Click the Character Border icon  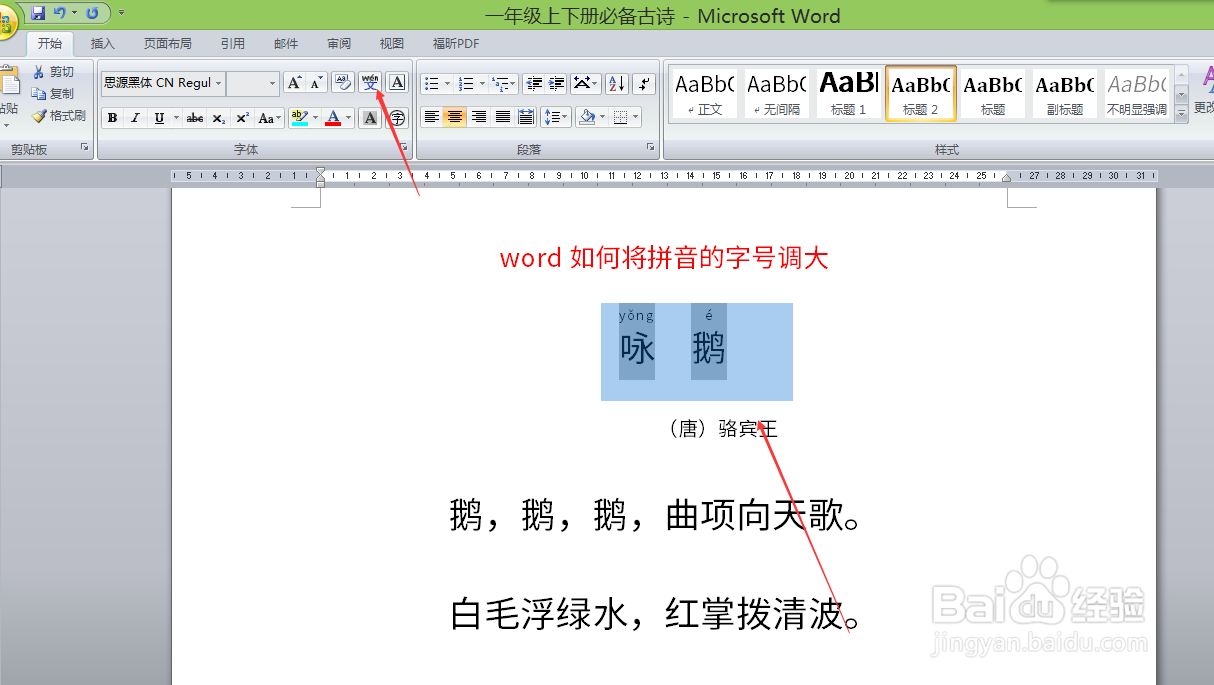397,83
